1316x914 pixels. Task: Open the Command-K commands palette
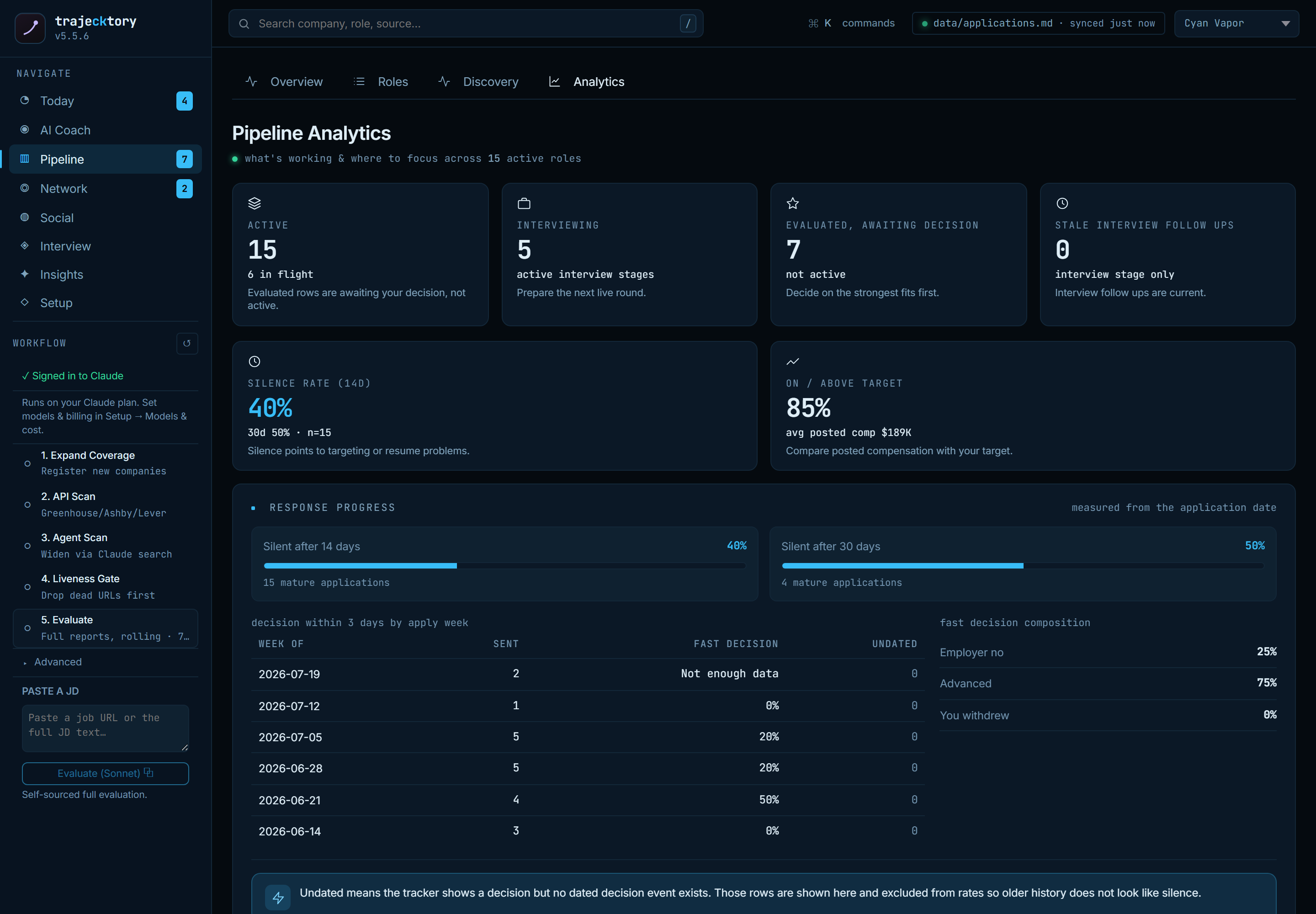point(851,23)
